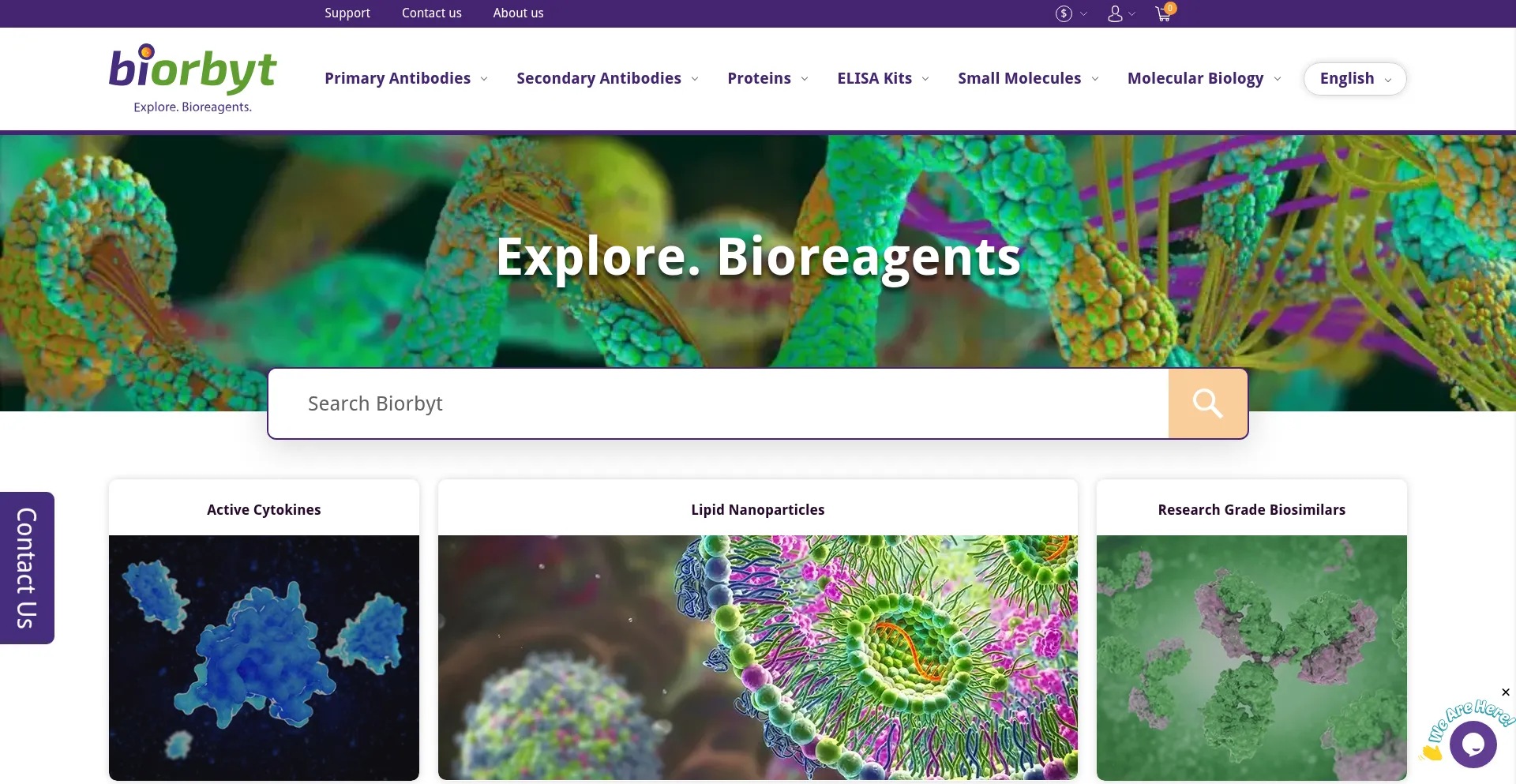Open the user account icon

click(1115, 13)
